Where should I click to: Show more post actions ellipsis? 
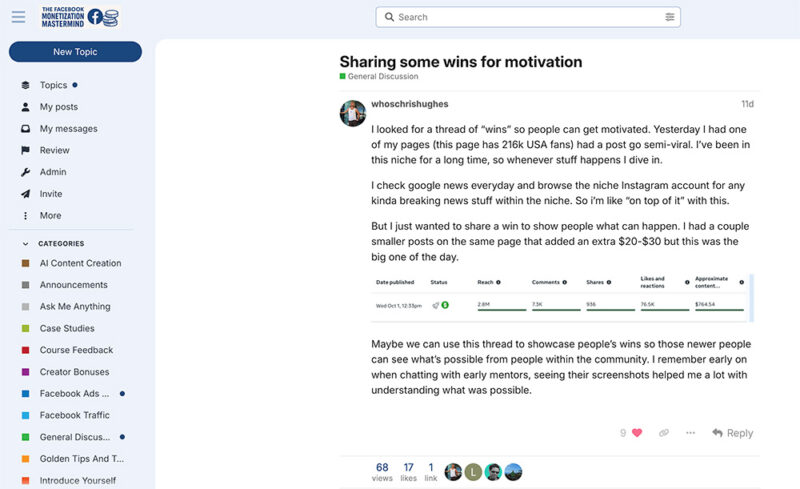click(x=690, y=433)
